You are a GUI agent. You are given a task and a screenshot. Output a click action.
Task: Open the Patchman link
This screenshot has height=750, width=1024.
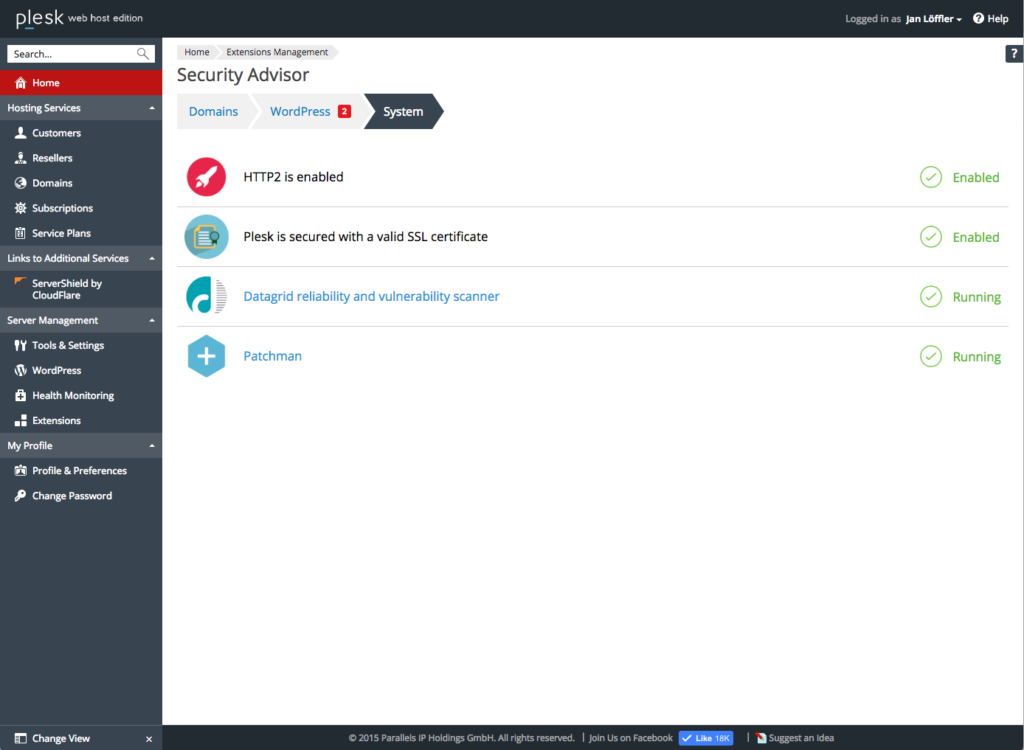tap(272, 356)
